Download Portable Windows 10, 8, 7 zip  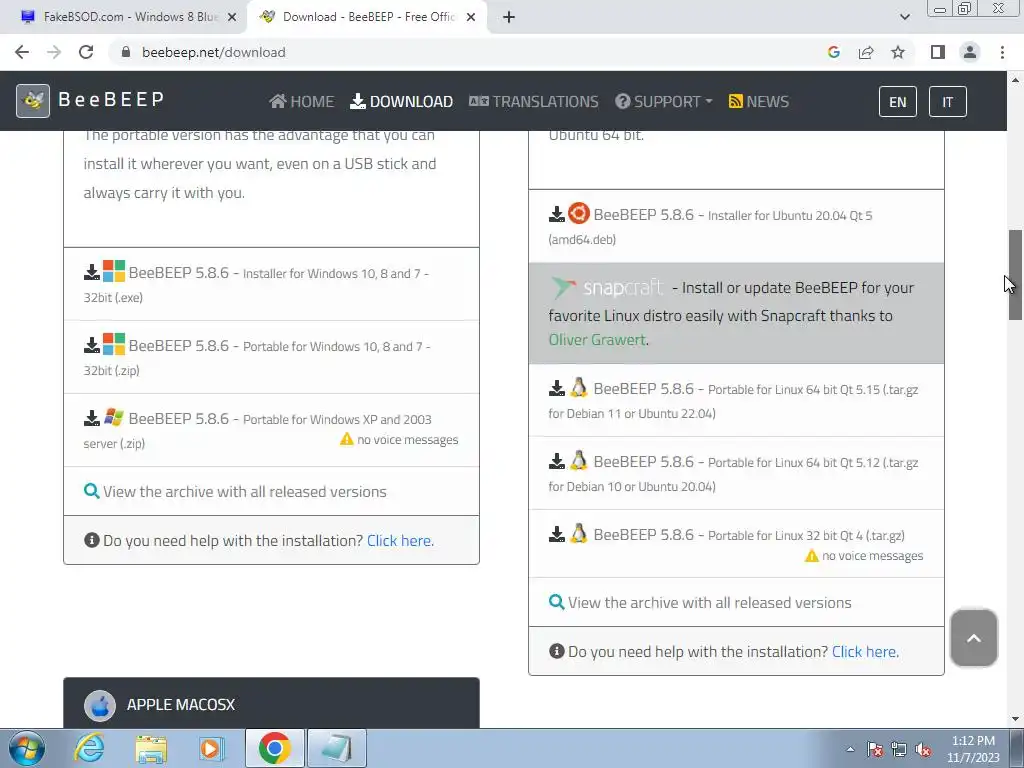tap(271, 357)
